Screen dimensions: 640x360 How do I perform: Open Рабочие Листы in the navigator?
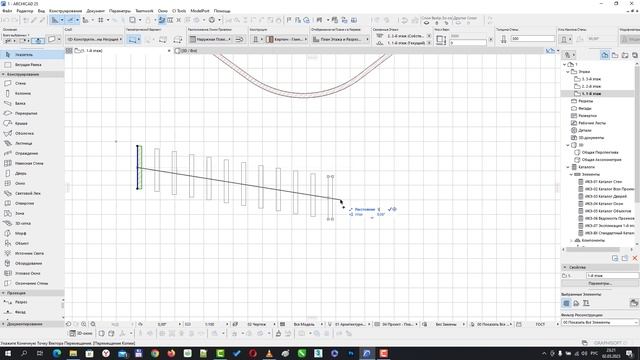click(592, 123)
